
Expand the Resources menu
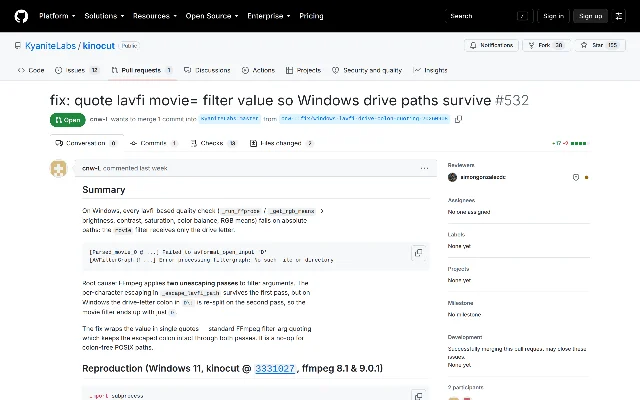pos(155,16)
